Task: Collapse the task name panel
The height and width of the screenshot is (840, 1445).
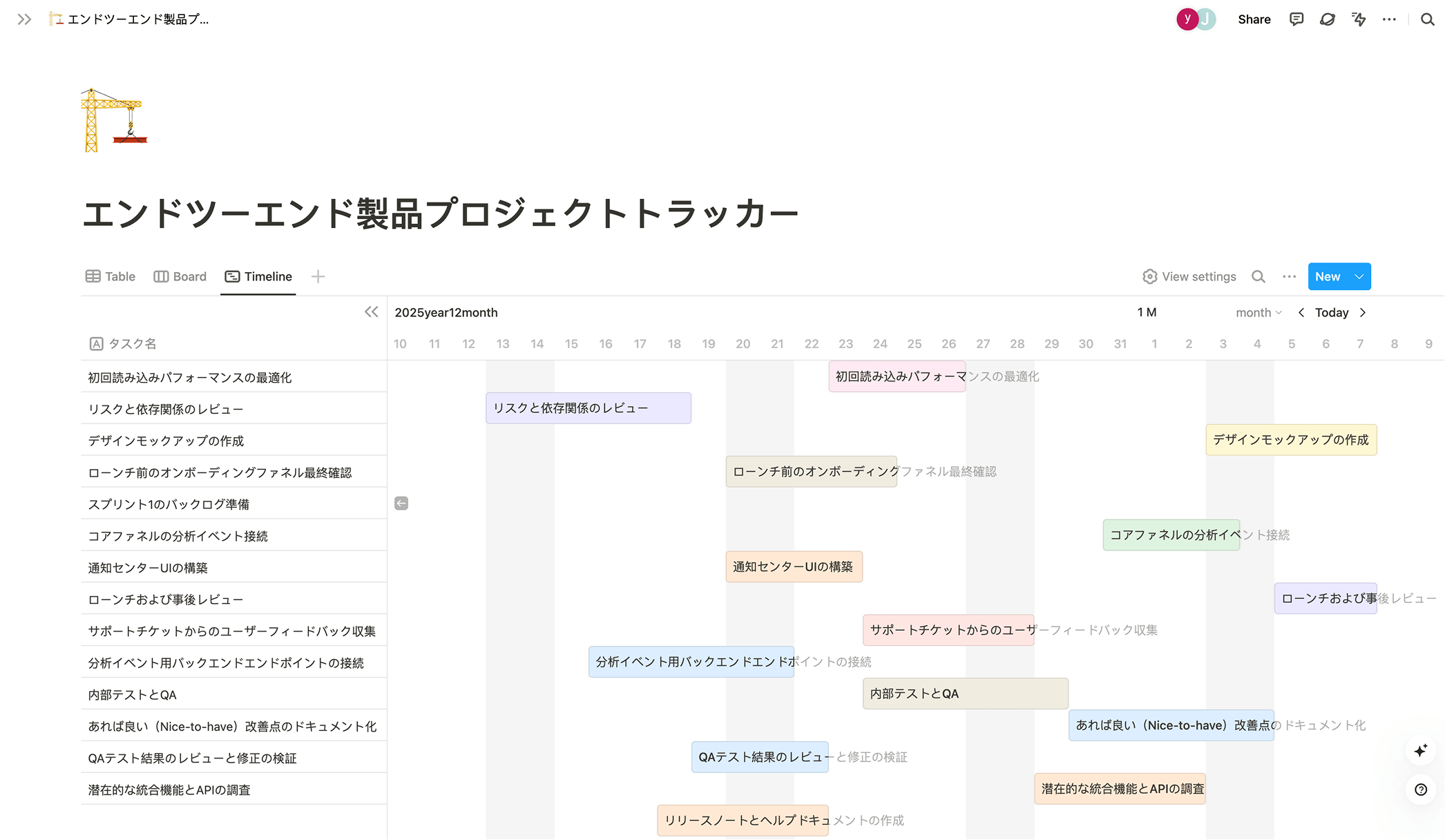Action: [x=371, y=312]
